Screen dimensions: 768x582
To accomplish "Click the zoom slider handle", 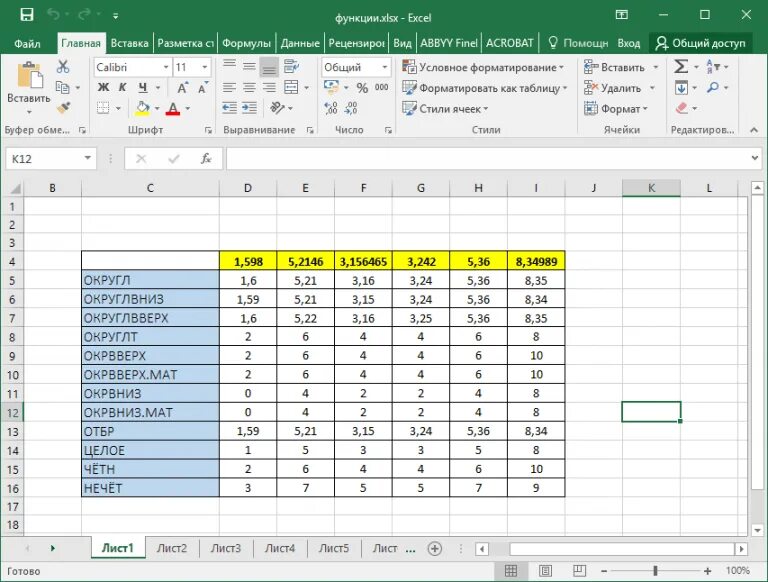I will (655, 571).
